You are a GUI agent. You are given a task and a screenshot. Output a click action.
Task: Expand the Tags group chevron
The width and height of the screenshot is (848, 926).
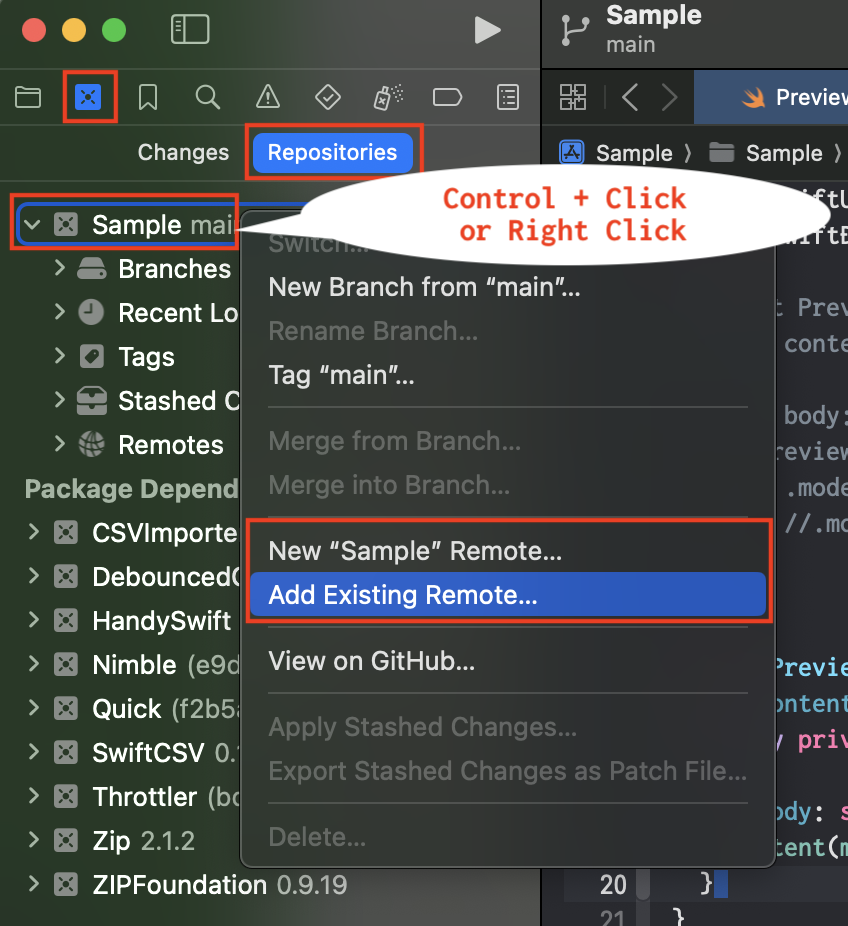tap(60, 356)
